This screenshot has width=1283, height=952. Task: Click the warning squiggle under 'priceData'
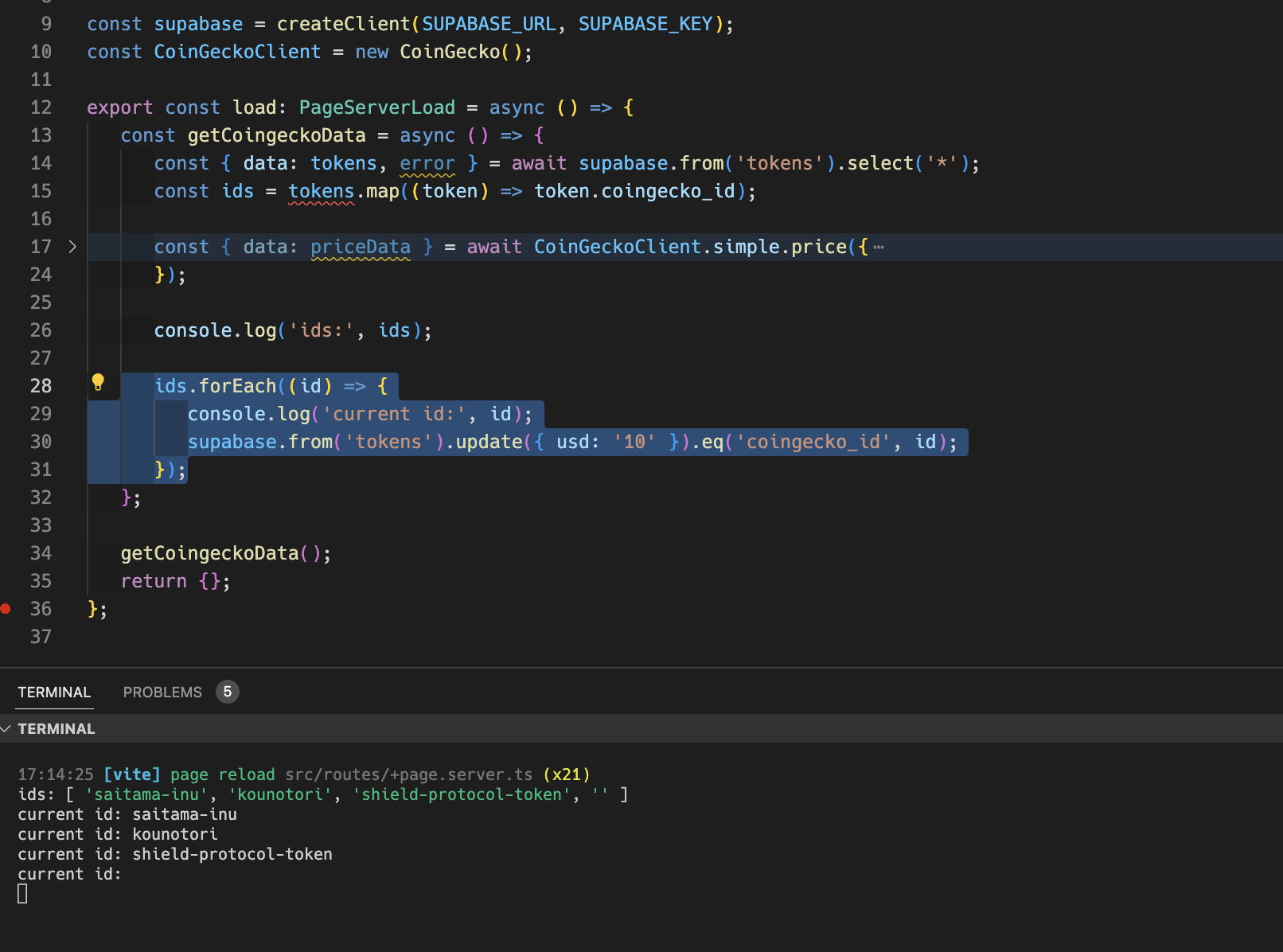360,256
